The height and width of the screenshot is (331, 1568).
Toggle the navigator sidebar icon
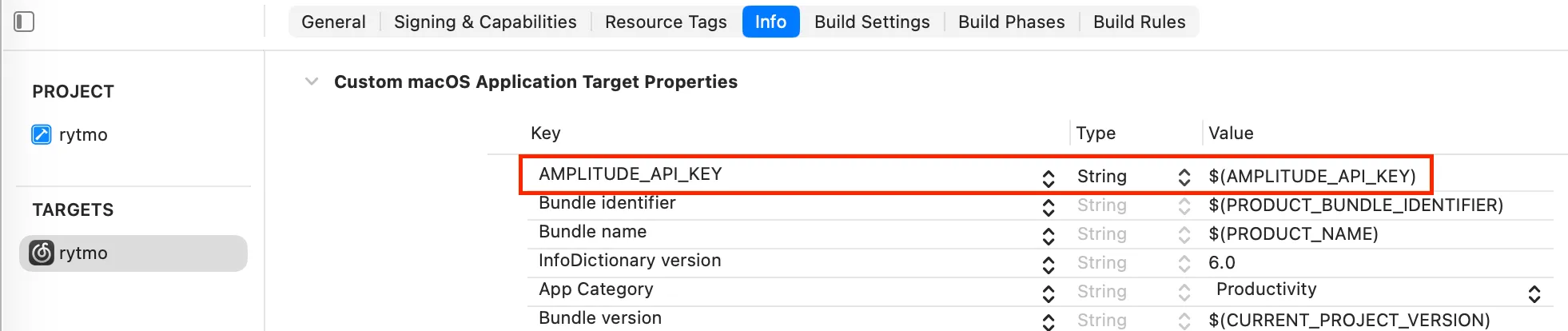[24, 22]
